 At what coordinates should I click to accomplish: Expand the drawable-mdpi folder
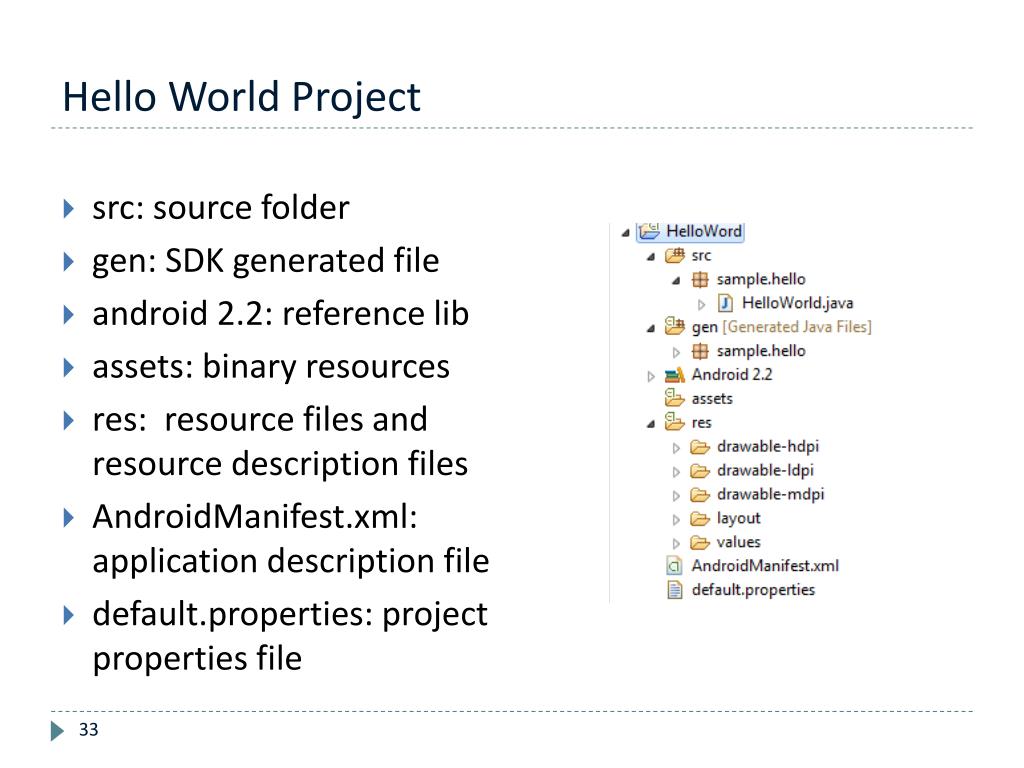(x=676, y=496)
